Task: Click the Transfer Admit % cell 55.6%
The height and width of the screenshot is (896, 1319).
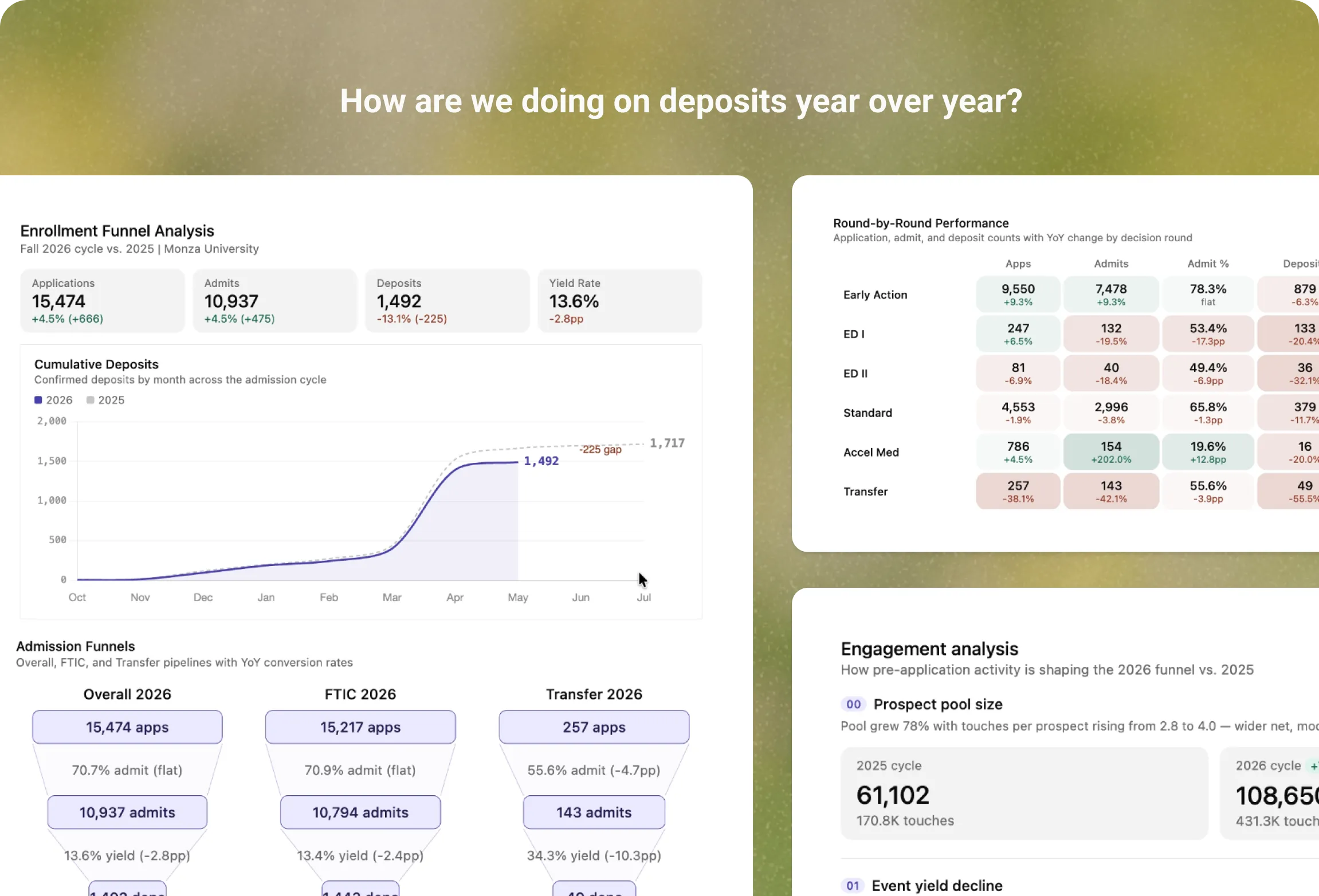Action: 1208,491
